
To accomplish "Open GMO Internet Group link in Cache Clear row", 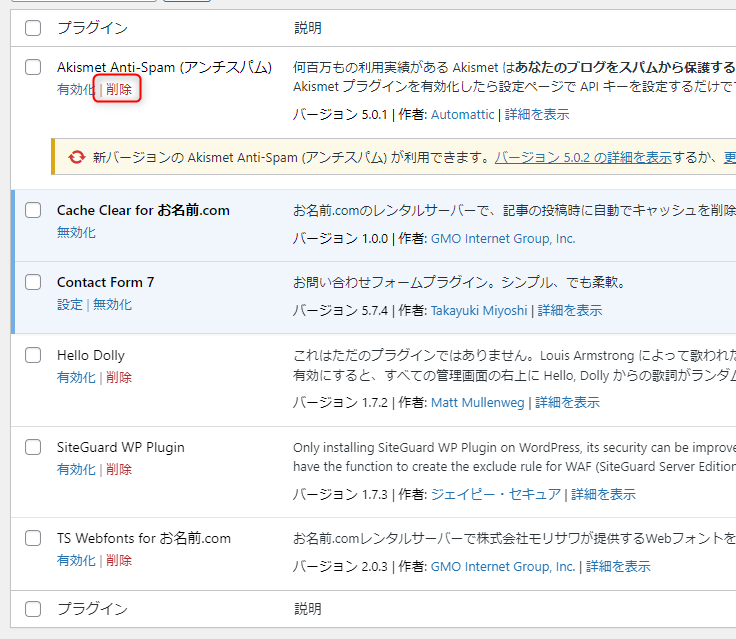I will (503, 239).
